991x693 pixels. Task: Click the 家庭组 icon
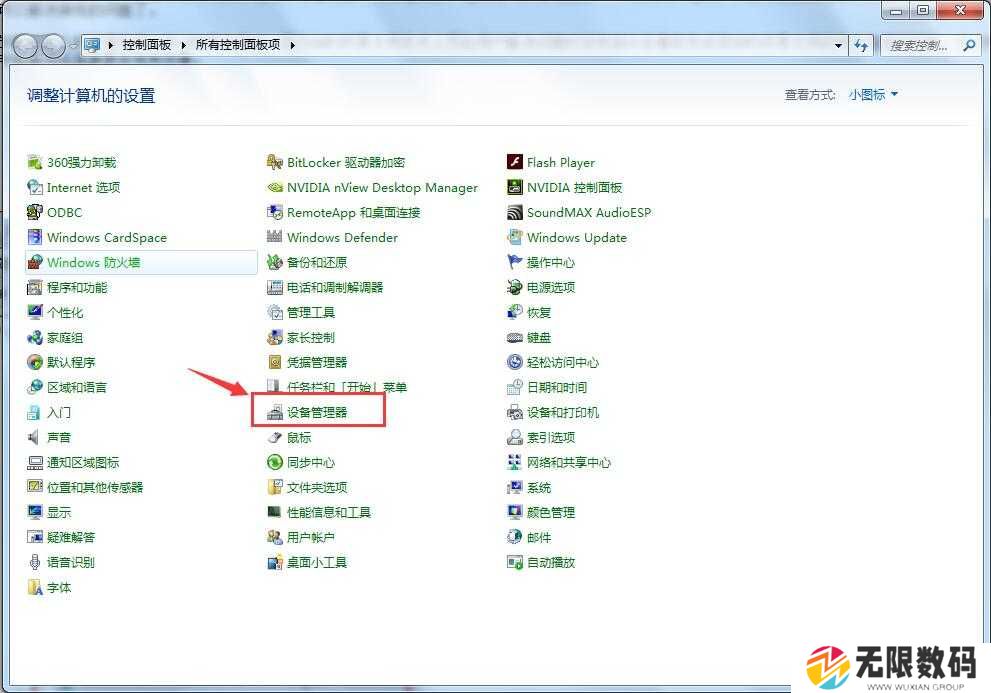[35, 338]
